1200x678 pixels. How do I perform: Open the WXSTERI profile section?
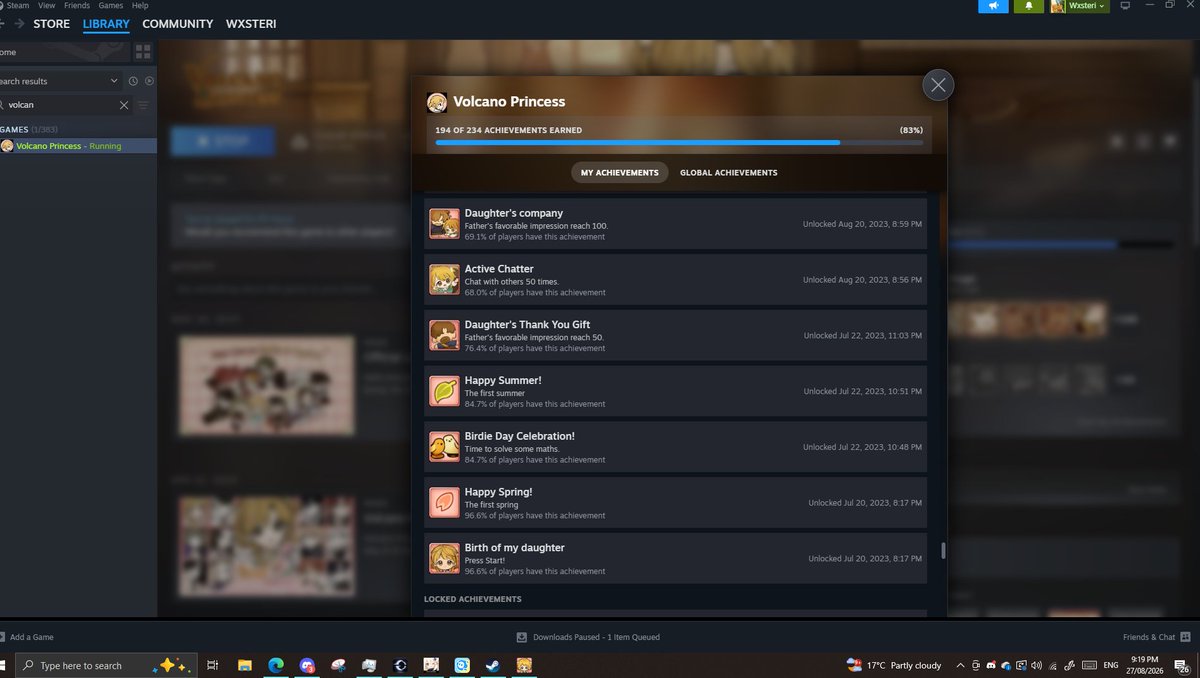click(251, 24)
